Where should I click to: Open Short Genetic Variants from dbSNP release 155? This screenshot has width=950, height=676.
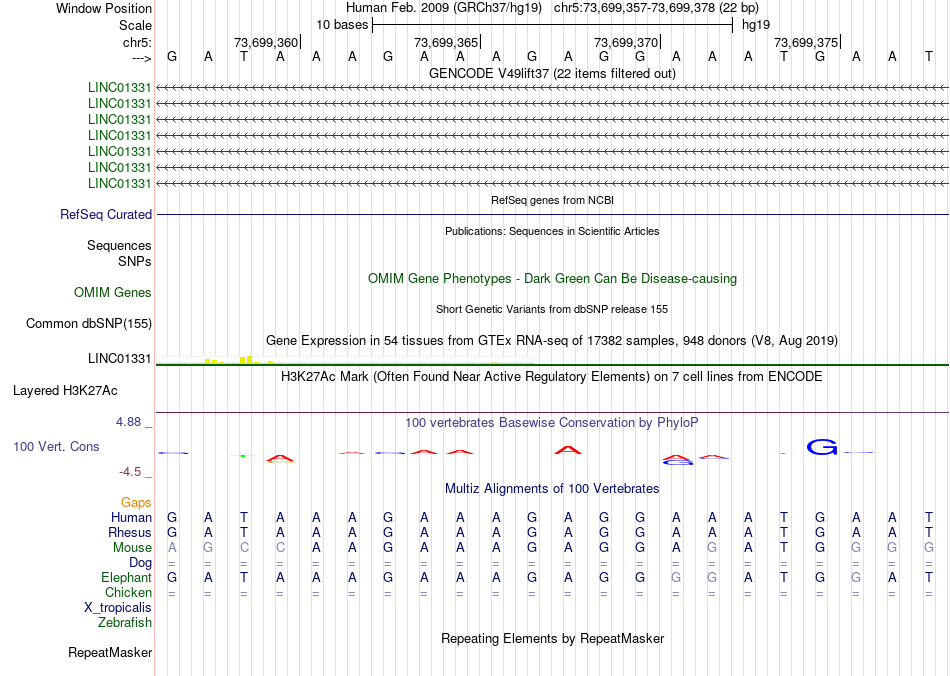(x=552, y=309)
